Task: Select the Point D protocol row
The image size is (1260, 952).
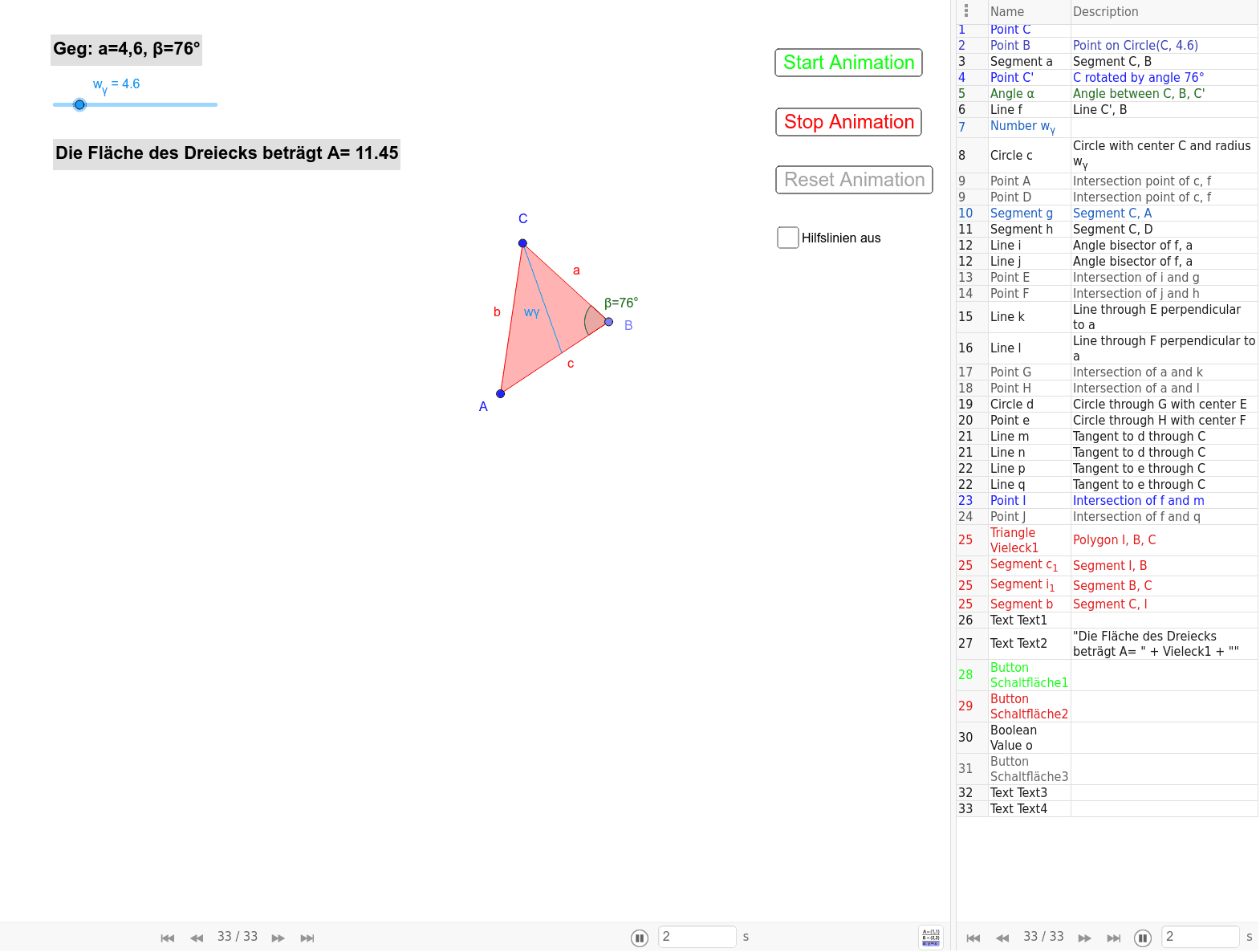Action: point(1107,197)
